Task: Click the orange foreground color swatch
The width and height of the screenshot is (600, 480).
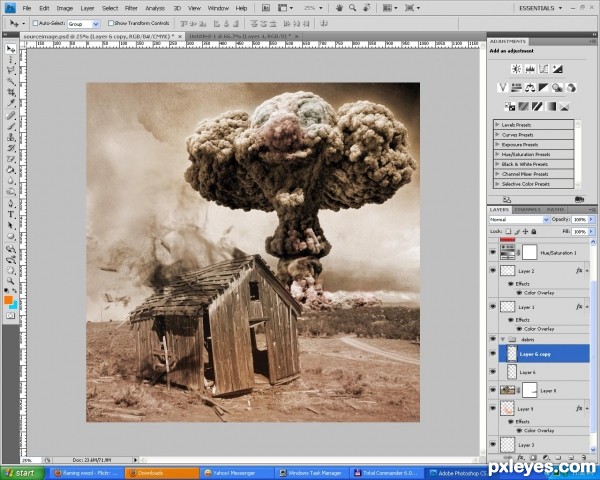Action: pos(8,300)
